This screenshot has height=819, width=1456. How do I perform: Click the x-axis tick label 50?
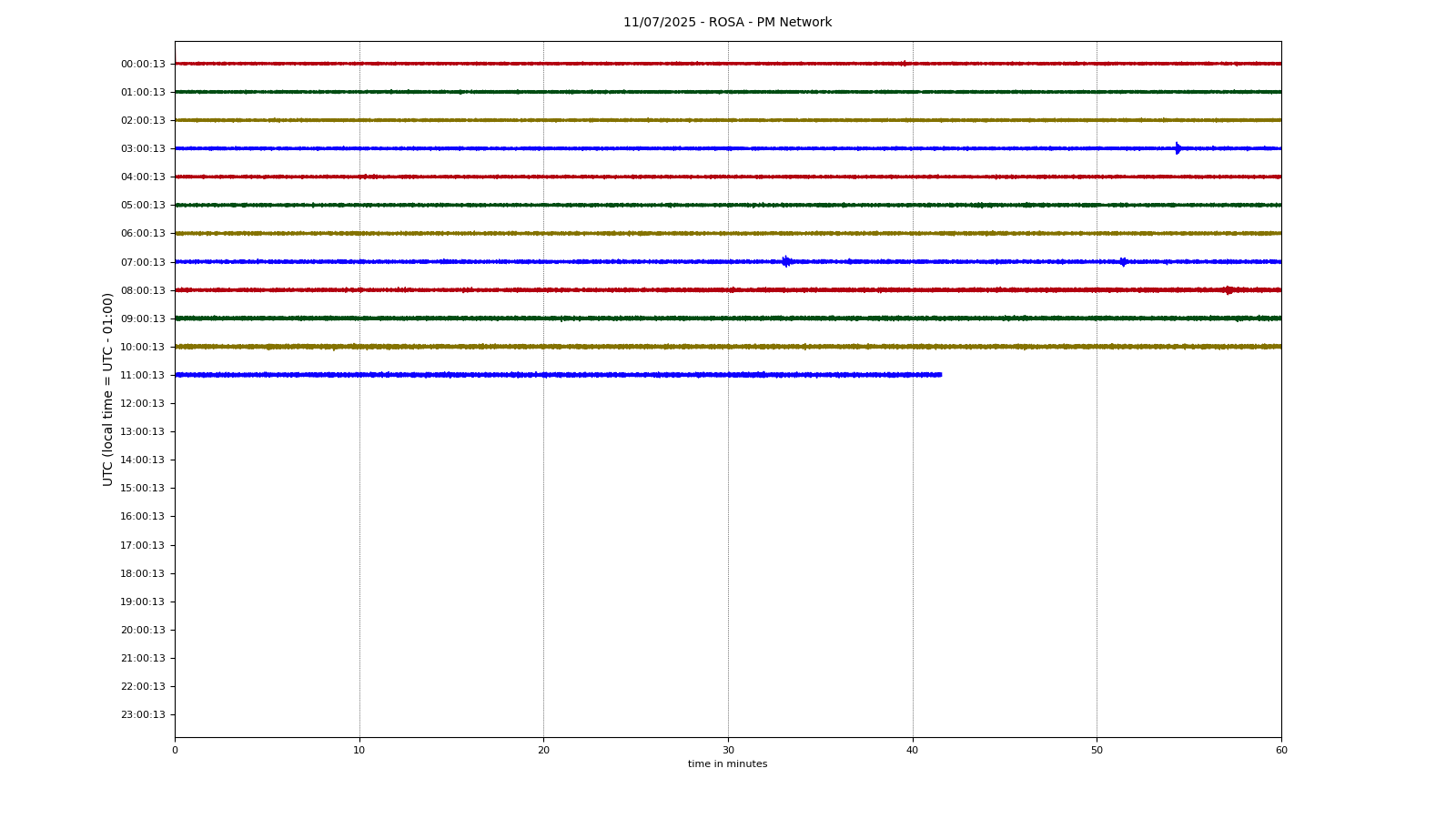point(1097,750)
